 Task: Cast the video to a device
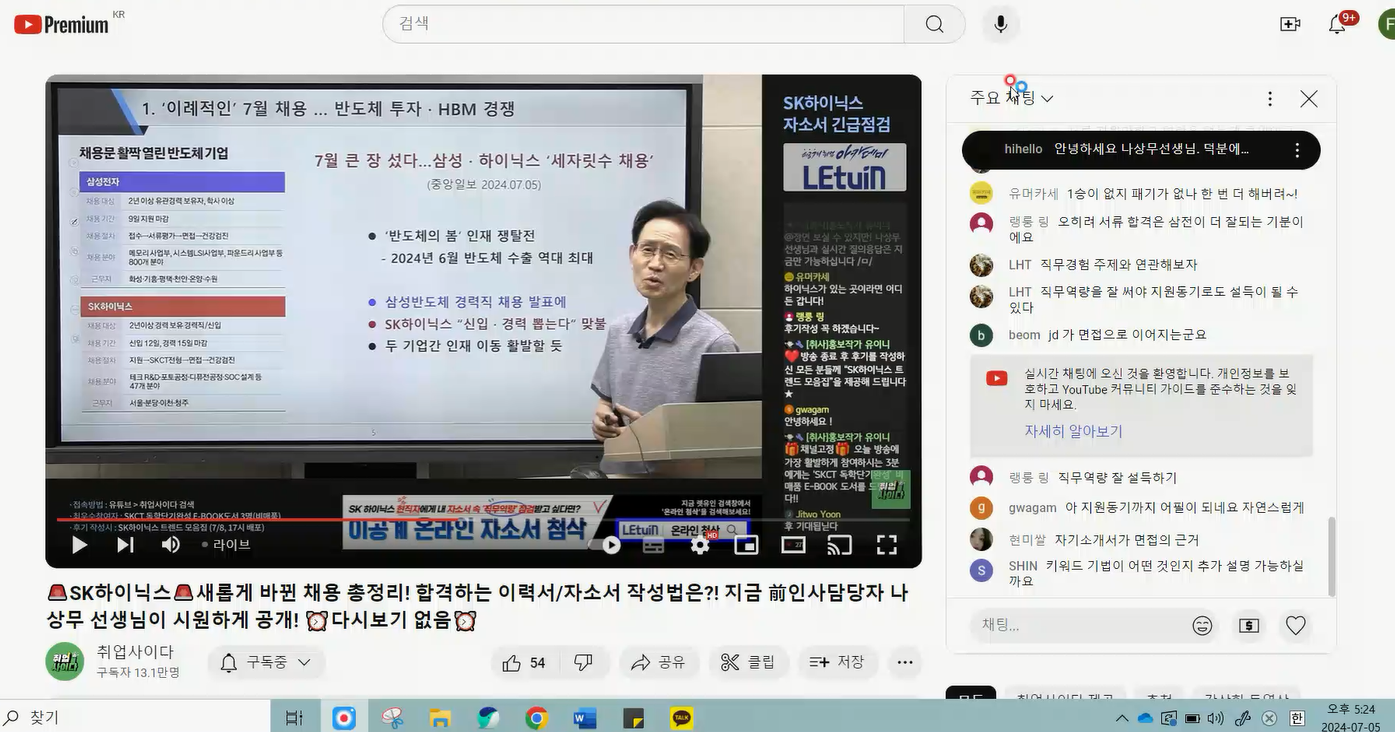[x=840, y=545]
